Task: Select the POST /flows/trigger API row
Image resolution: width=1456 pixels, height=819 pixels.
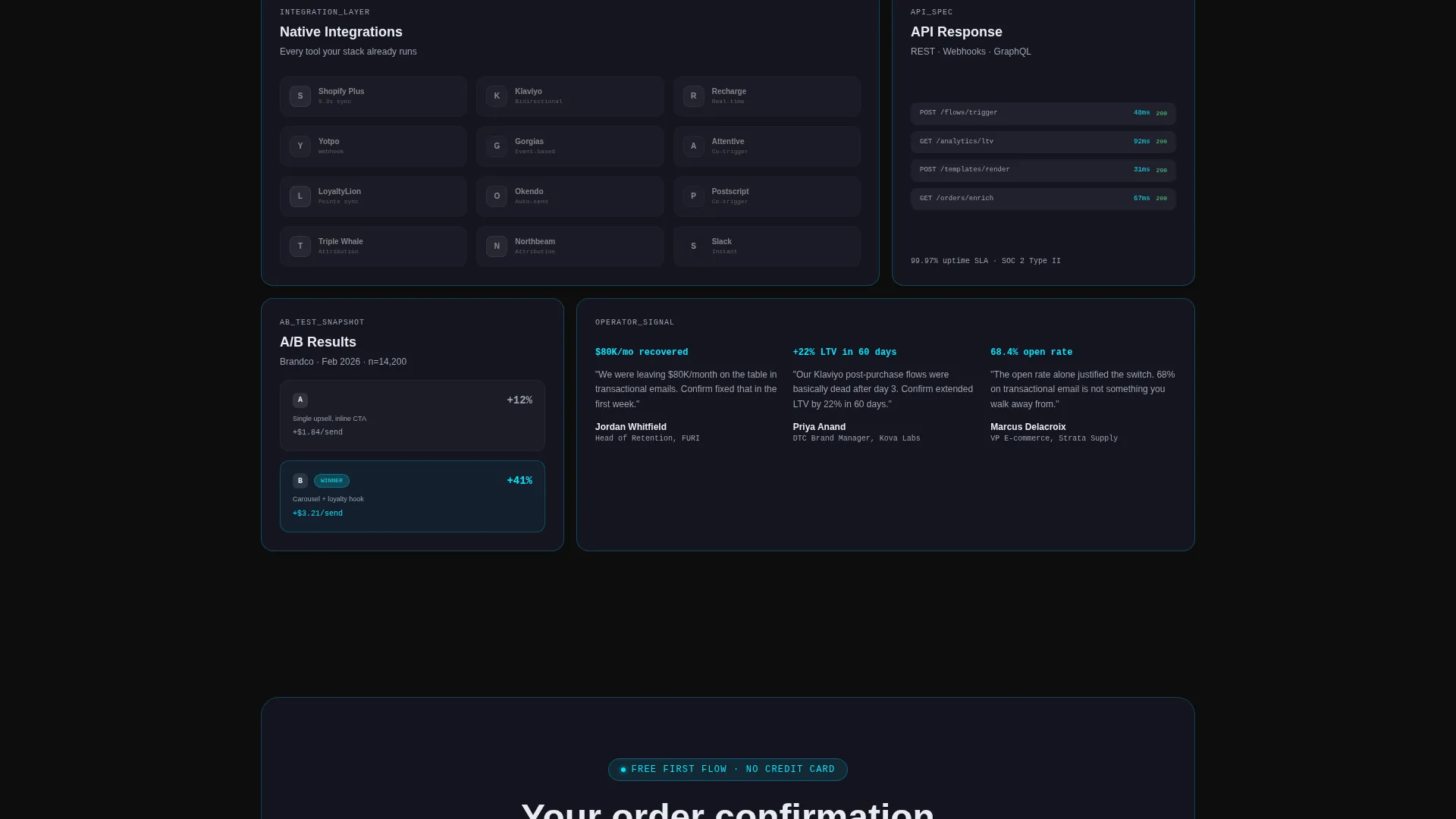Action: pos(1043,113)
